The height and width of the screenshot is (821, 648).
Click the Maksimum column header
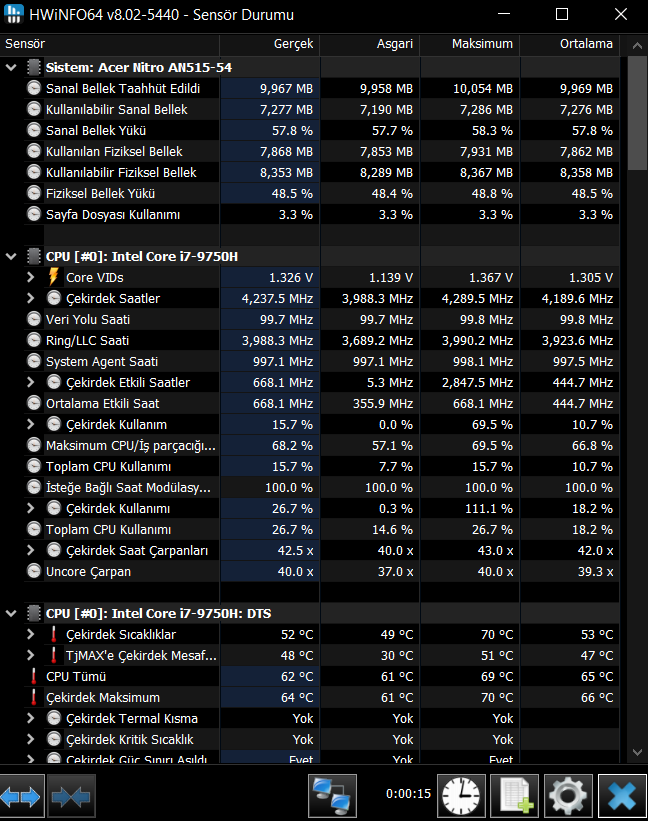pyautogui.click(x=470, y=44)
